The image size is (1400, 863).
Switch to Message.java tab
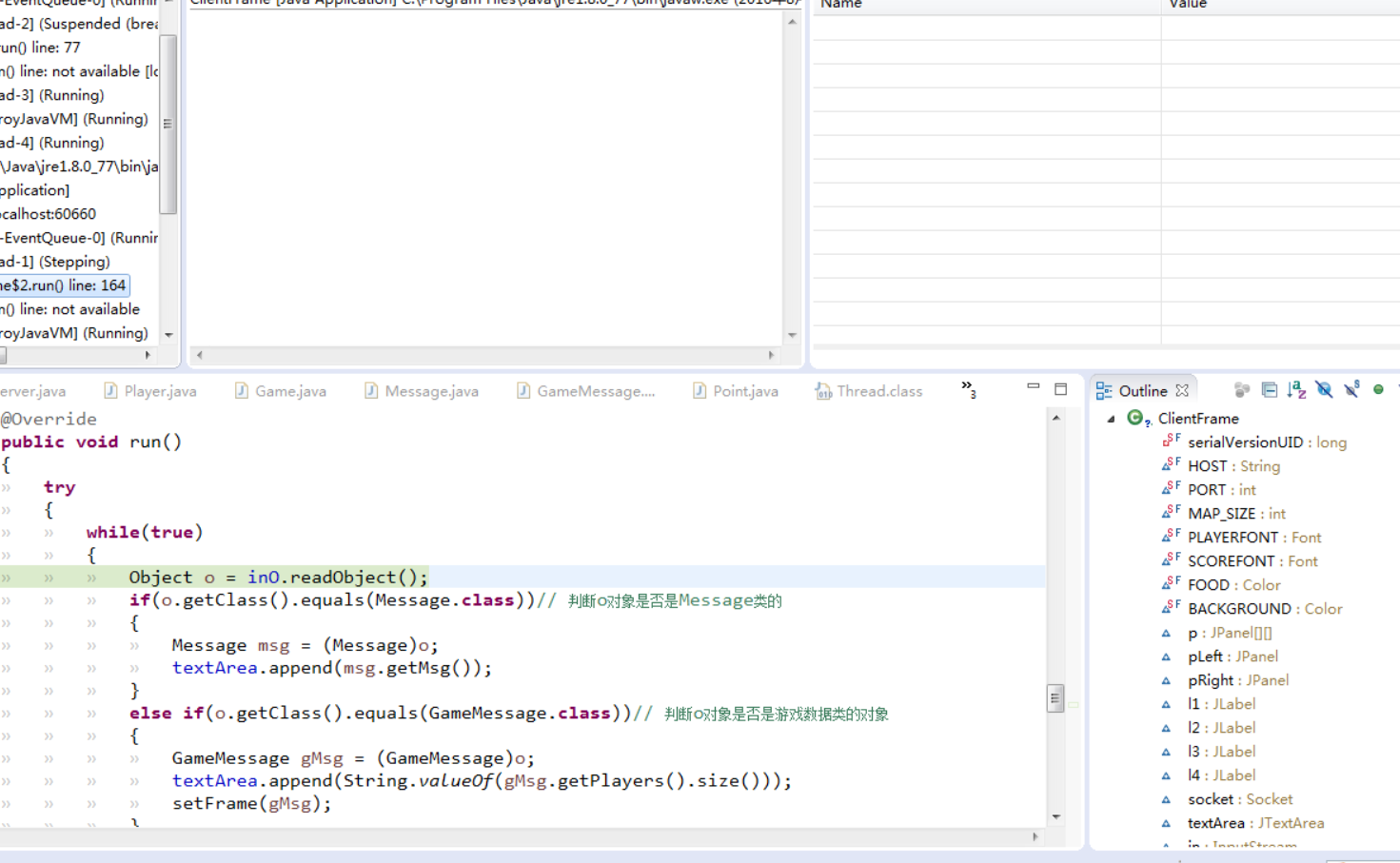[422, 391]
